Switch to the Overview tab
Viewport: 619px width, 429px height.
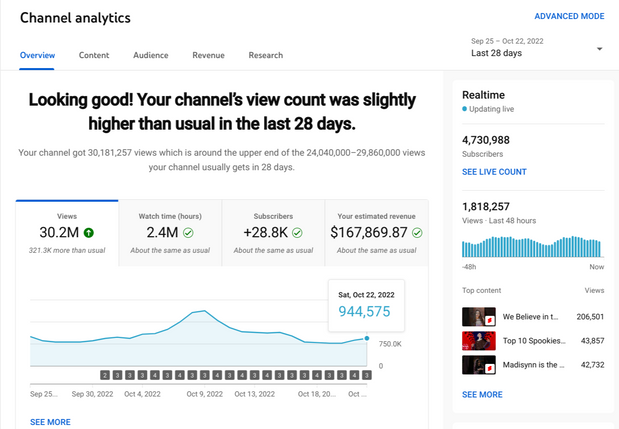click(37, 55)
